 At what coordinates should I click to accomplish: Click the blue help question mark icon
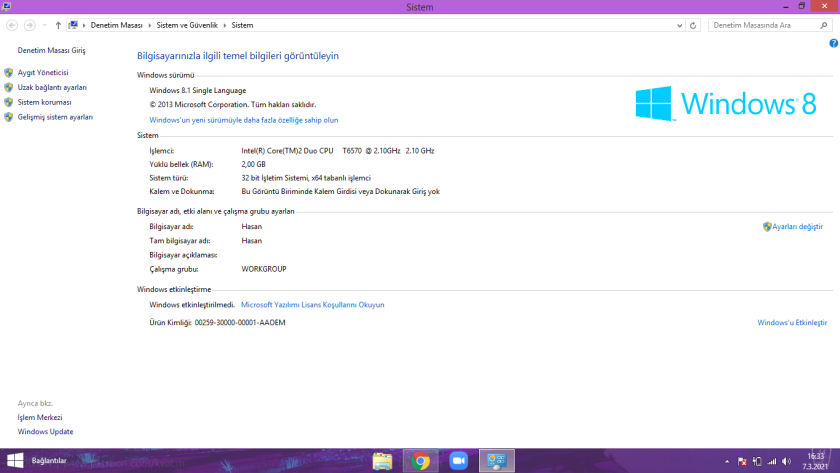pyautogui.click(x=833, y=44)
